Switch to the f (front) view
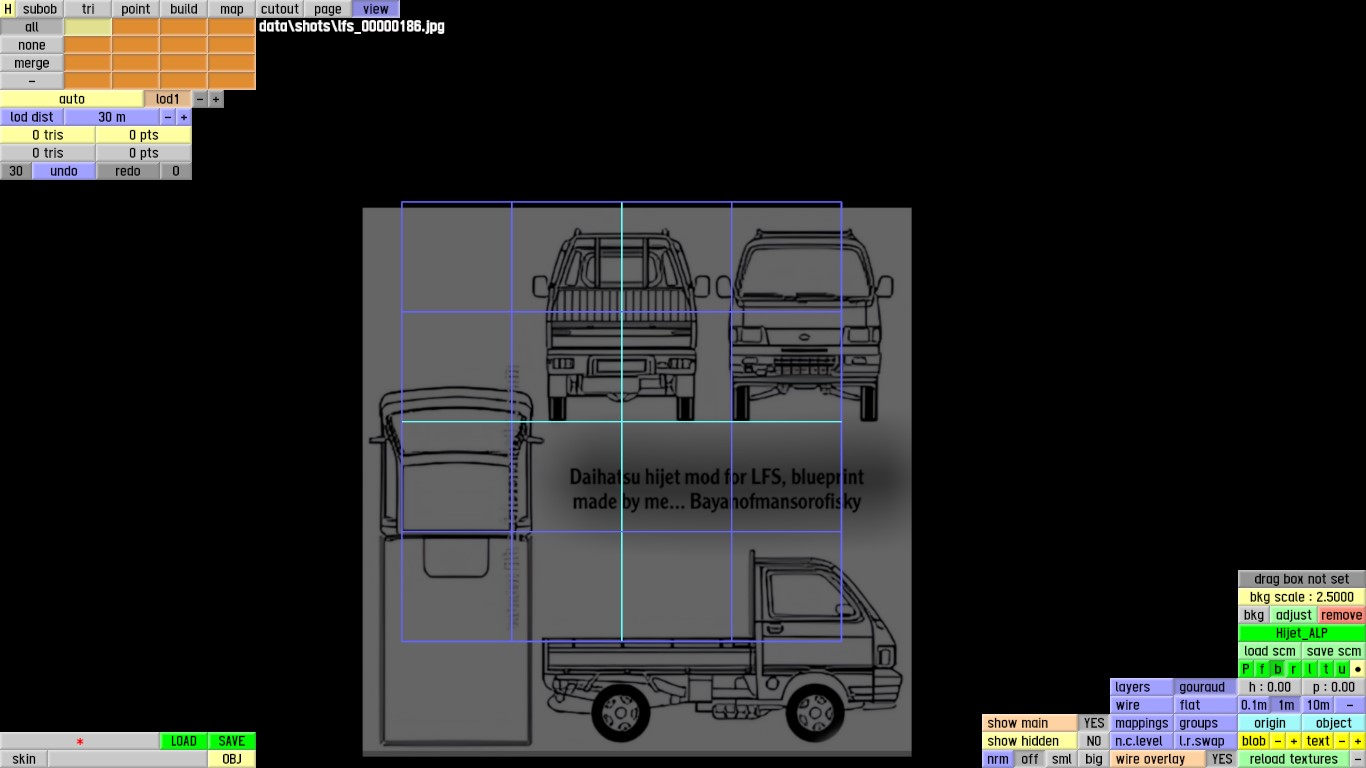Screen dimensions: 1366x768 1262,669
